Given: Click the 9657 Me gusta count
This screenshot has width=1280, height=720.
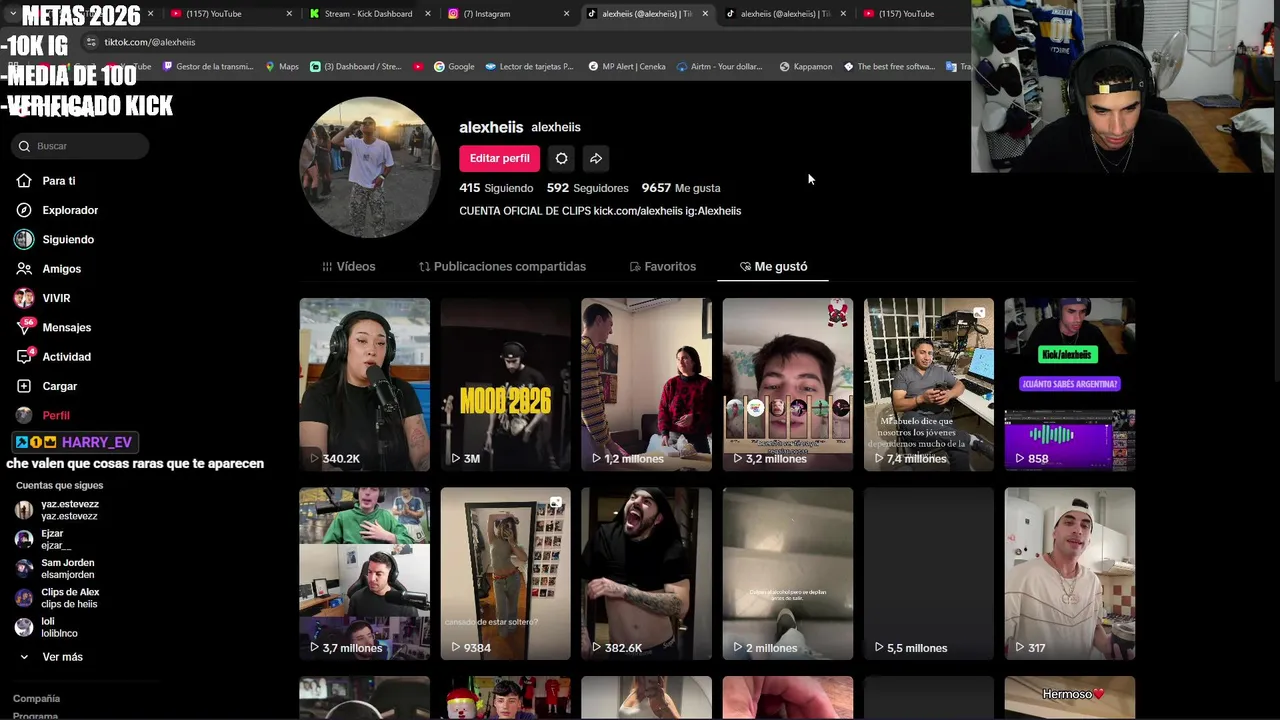Looking at the screenshot, I should pos(680,188).
